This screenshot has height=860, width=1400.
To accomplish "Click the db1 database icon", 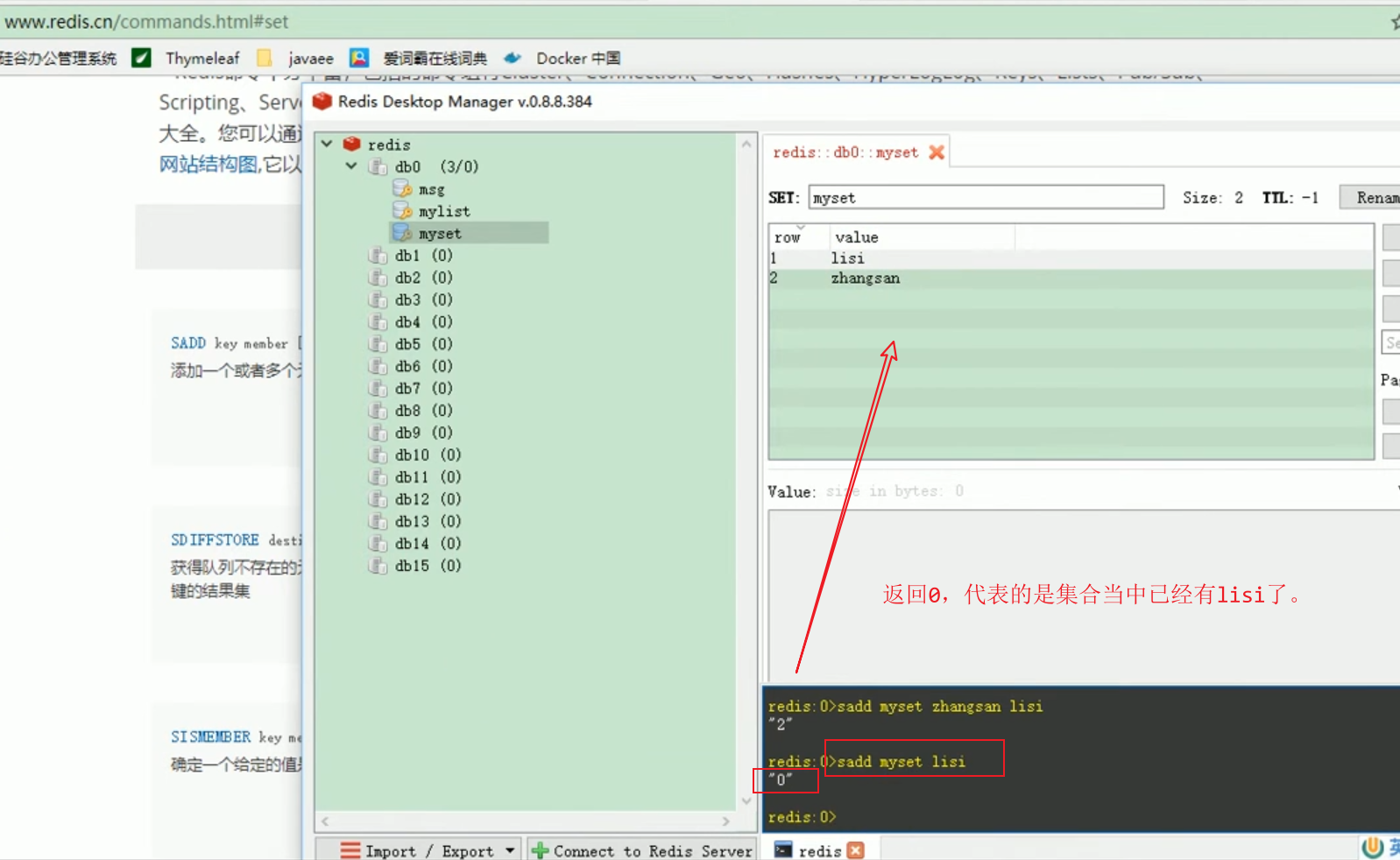I will pyautogui.click(x=378, y=256).
